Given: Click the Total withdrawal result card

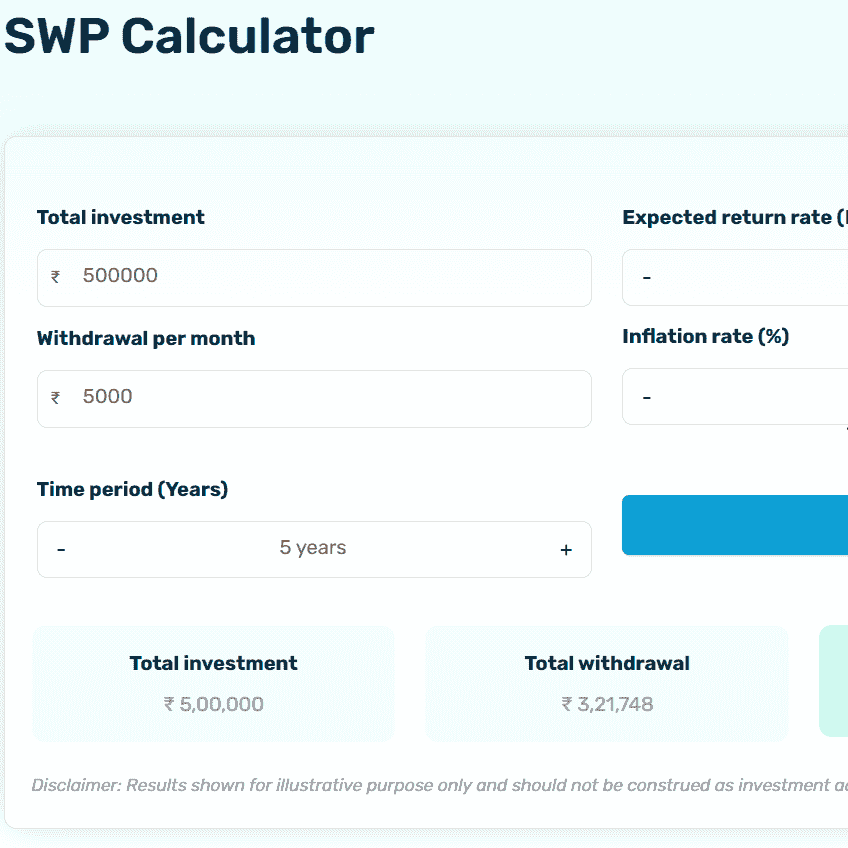Looking at the screenshot, I should [607, 683].
